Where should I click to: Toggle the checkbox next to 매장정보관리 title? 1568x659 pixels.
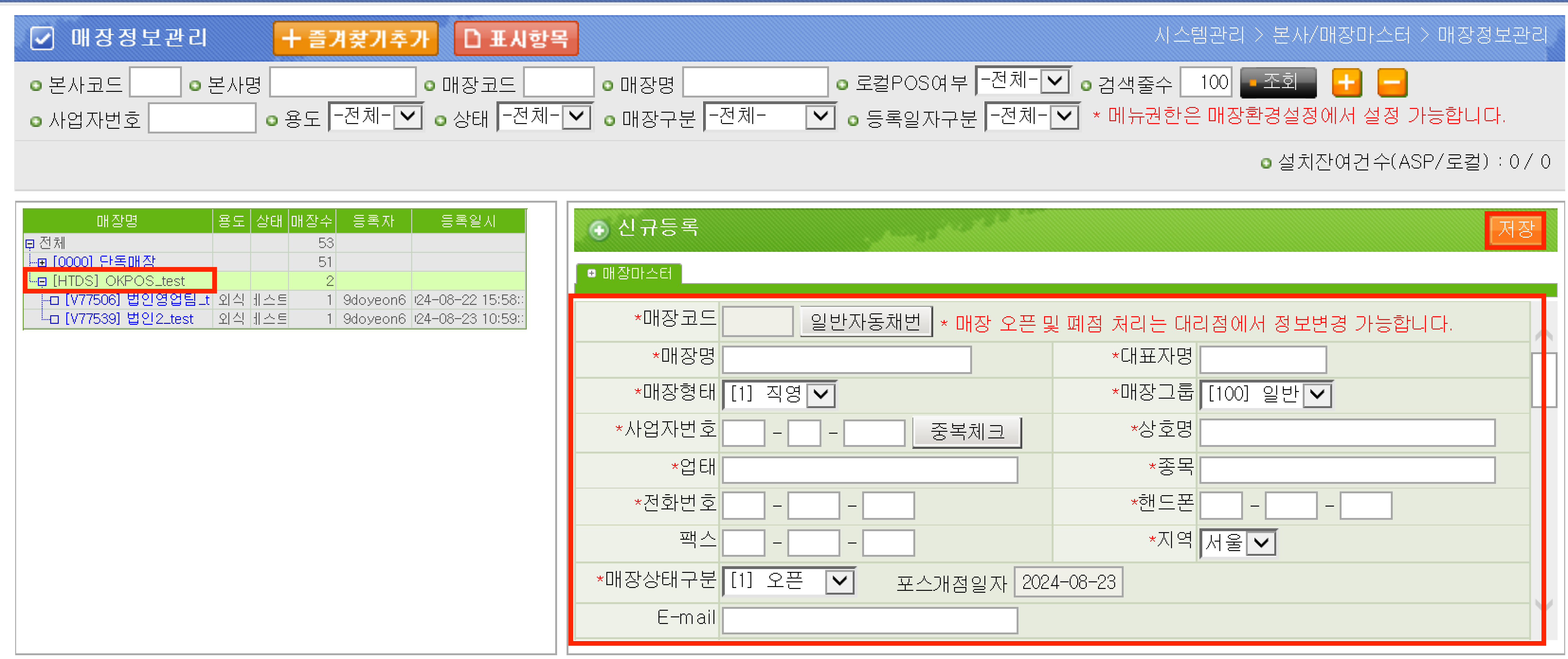pos(42,38)
